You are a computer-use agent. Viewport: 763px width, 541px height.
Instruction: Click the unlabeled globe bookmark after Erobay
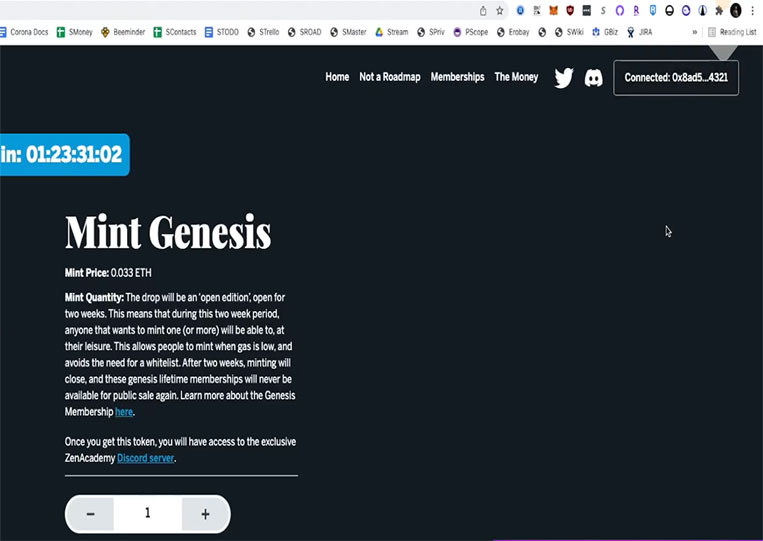pos(542,32)
